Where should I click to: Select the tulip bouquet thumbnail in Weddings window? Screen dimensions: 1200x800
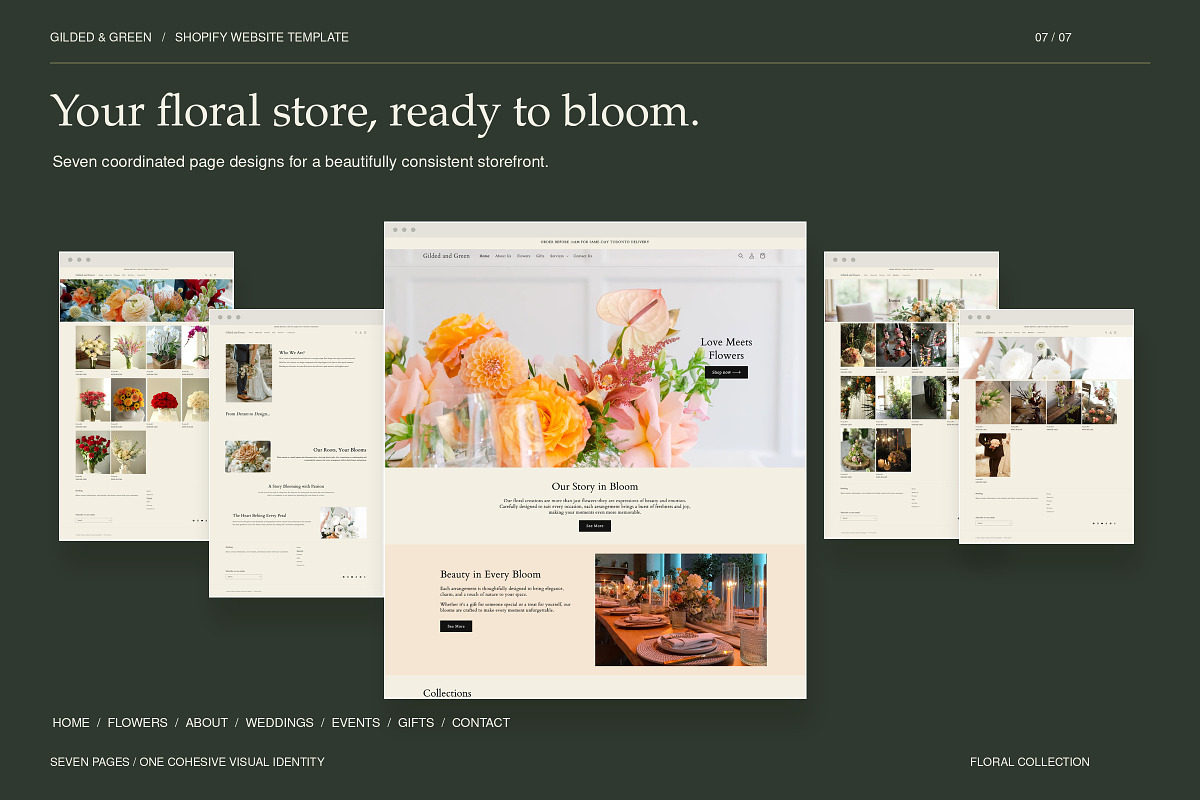click(993, 403)
